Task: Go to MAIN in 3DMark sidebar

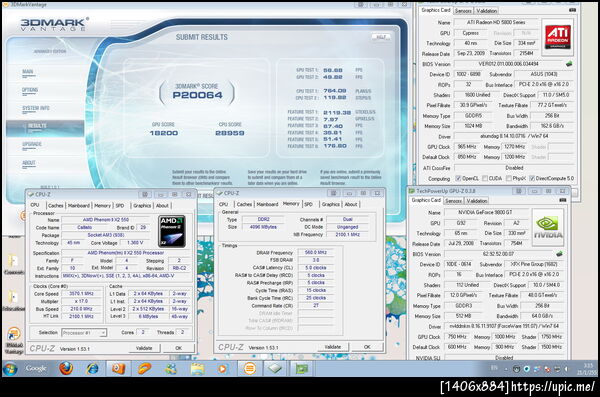Action: point(28,72)
